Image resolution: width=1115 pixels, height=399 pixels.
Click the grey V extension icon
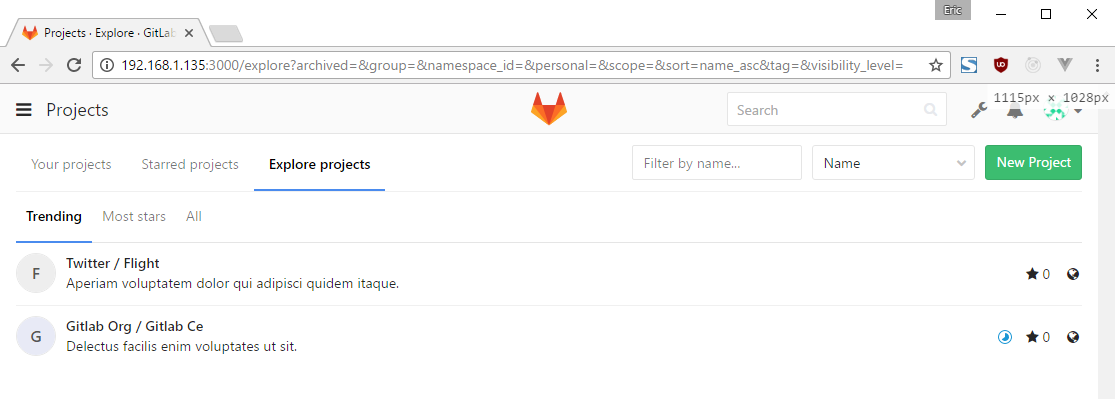(1065, 65)
